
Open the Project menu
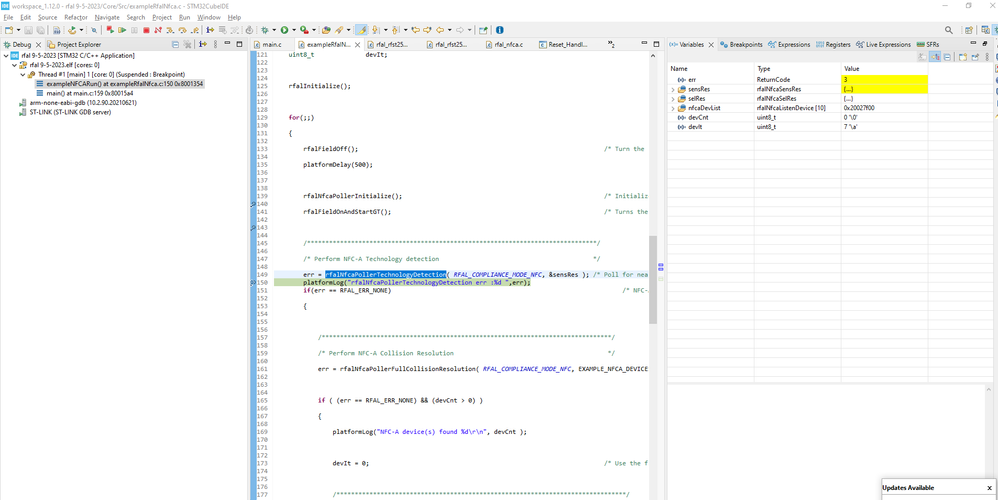click(x=162, y=17)
